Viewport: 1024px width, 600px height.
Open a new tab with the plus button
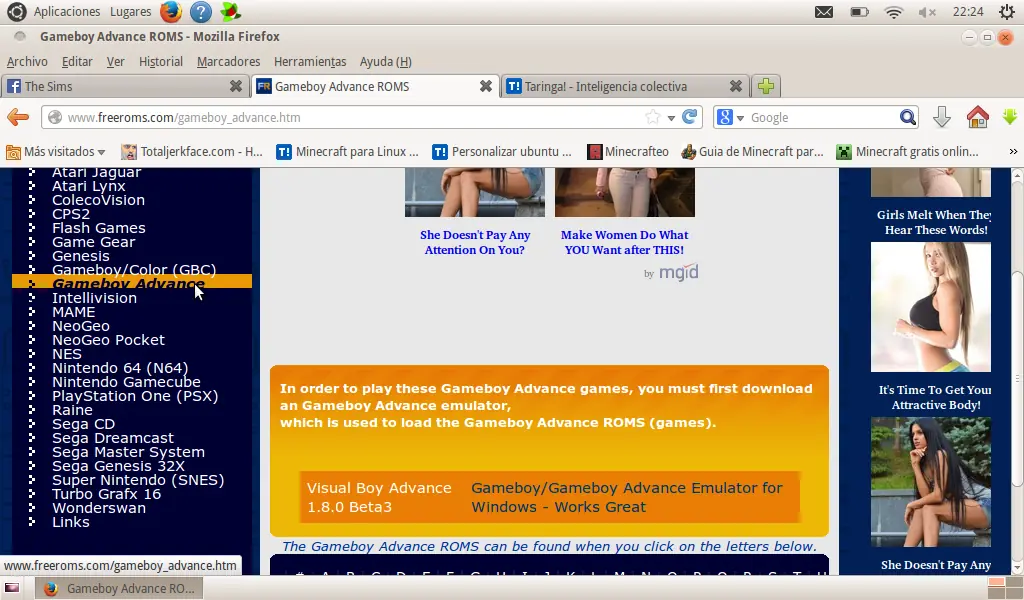coord(766,86)
